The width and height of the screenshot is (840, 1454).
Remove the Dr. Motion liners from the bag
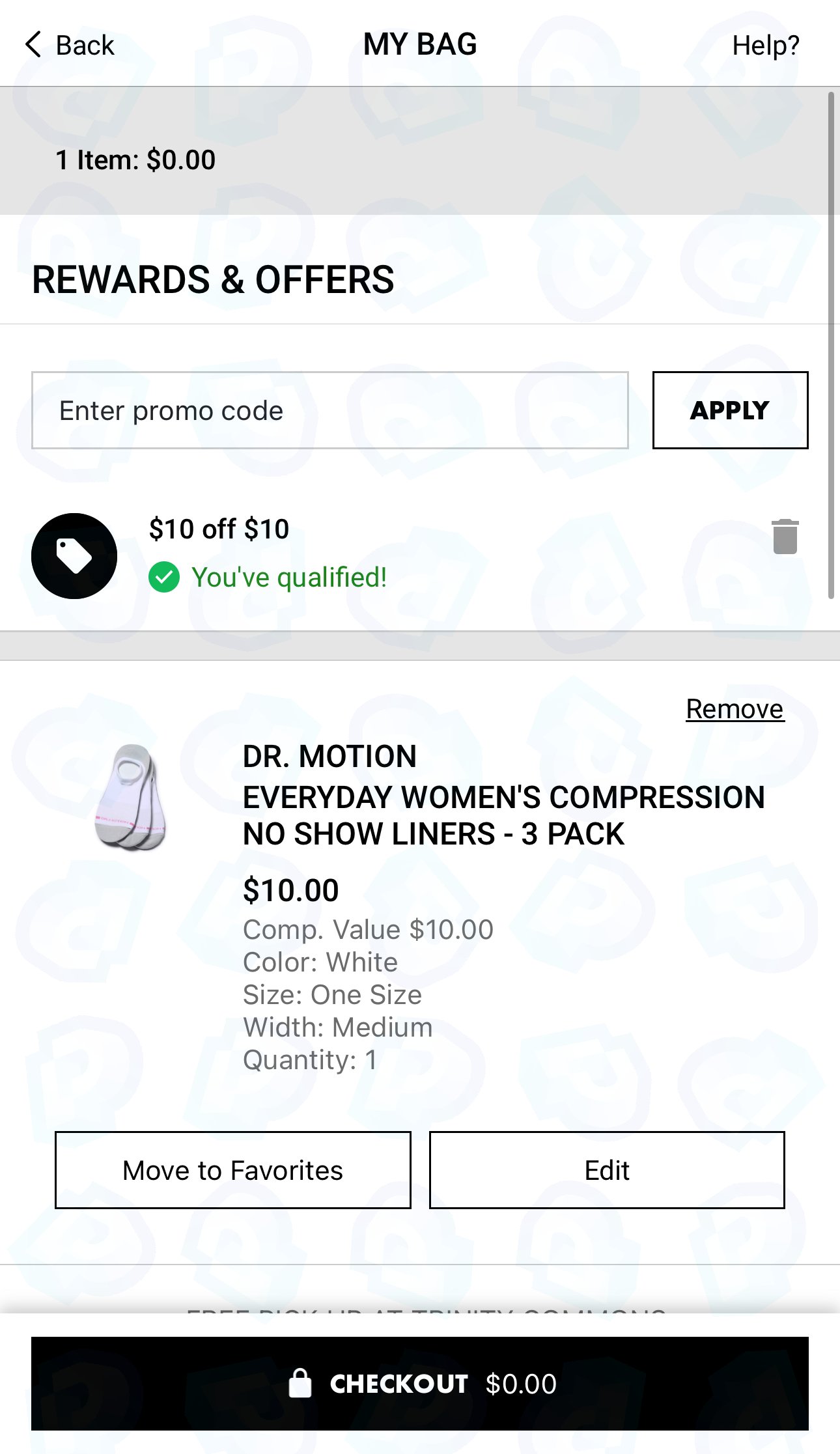pyautogui.click(x=735, y=709)
